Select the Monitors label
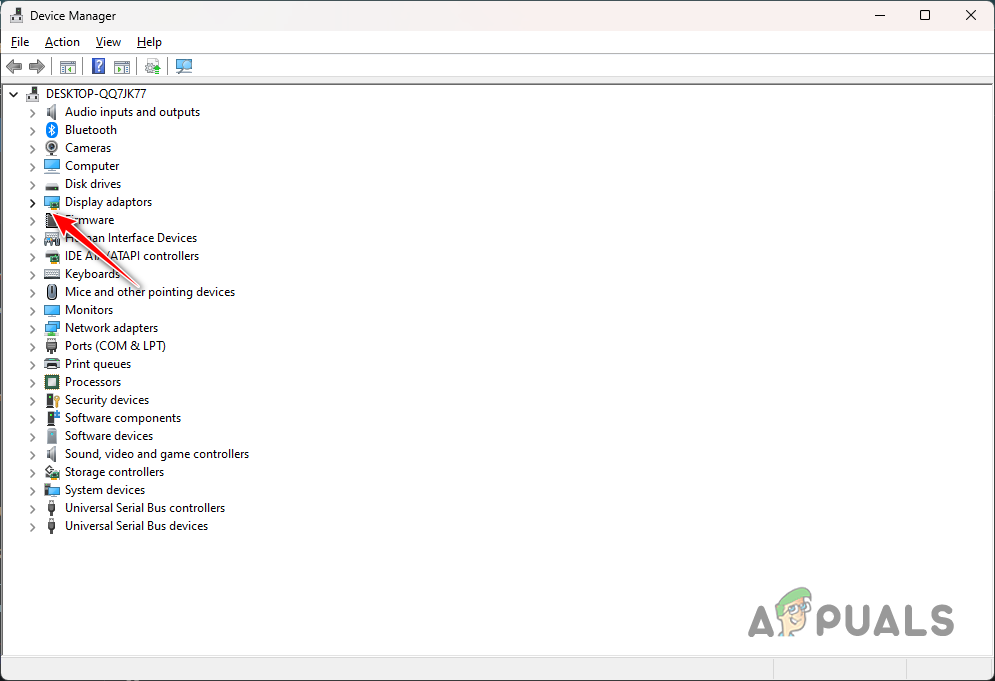The width and height of the screenshot is (995, 681). [x=89, y=310]
